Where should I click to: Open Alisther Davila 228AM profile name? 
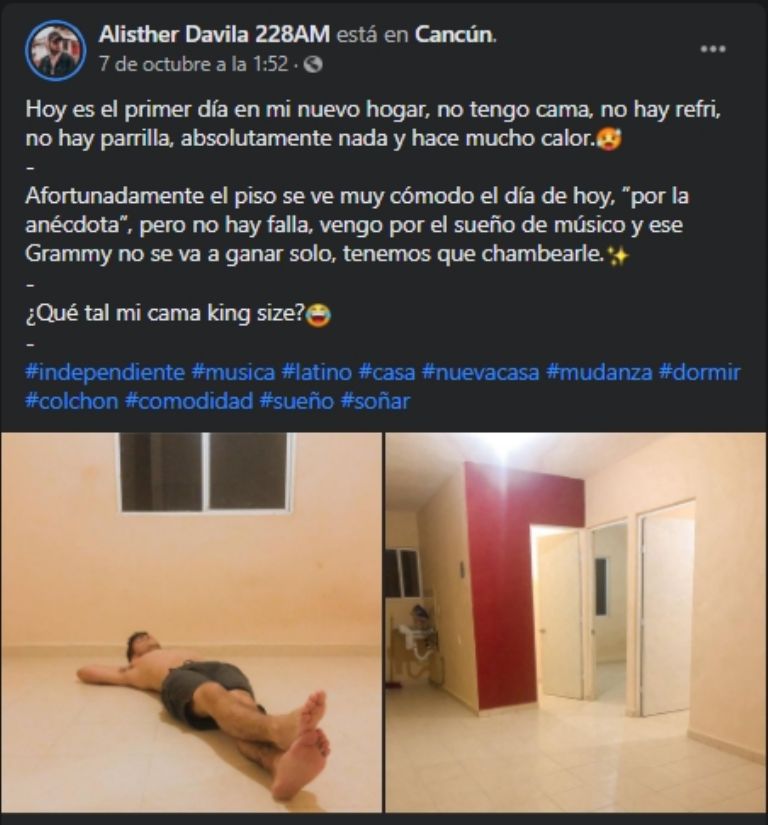coord(214,35)
